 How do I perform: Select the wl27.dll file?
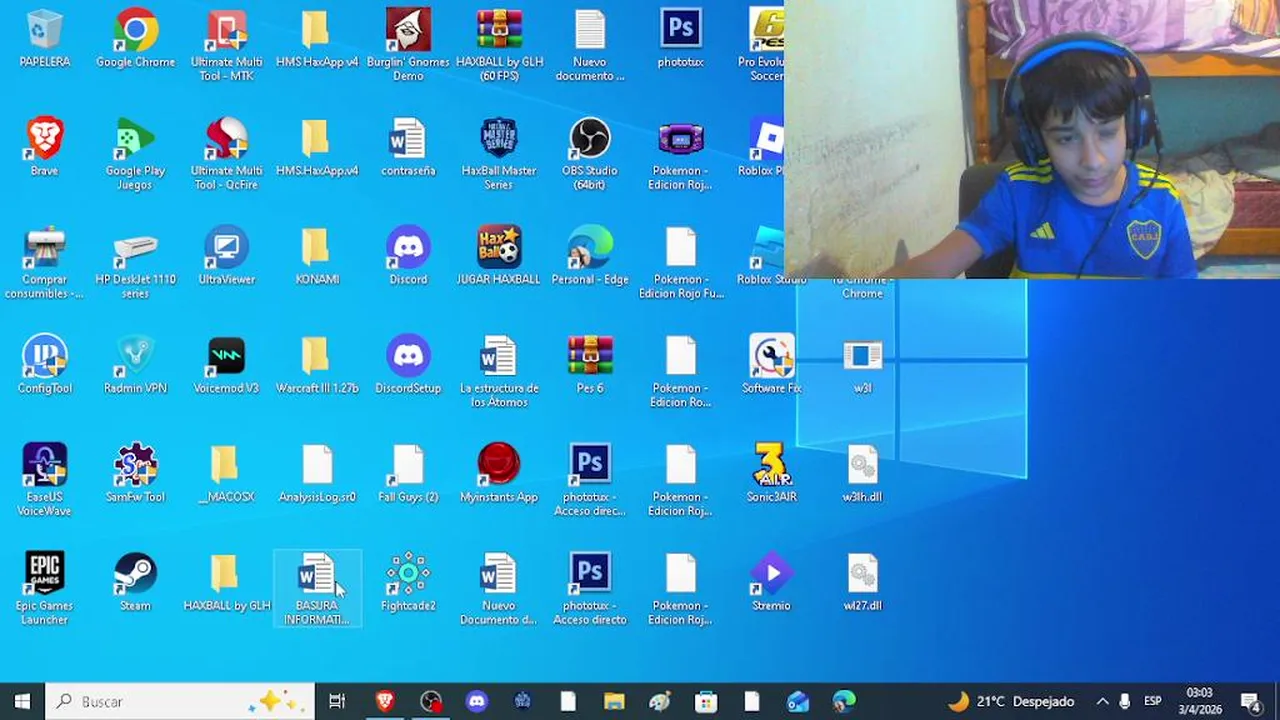(862, 584)
